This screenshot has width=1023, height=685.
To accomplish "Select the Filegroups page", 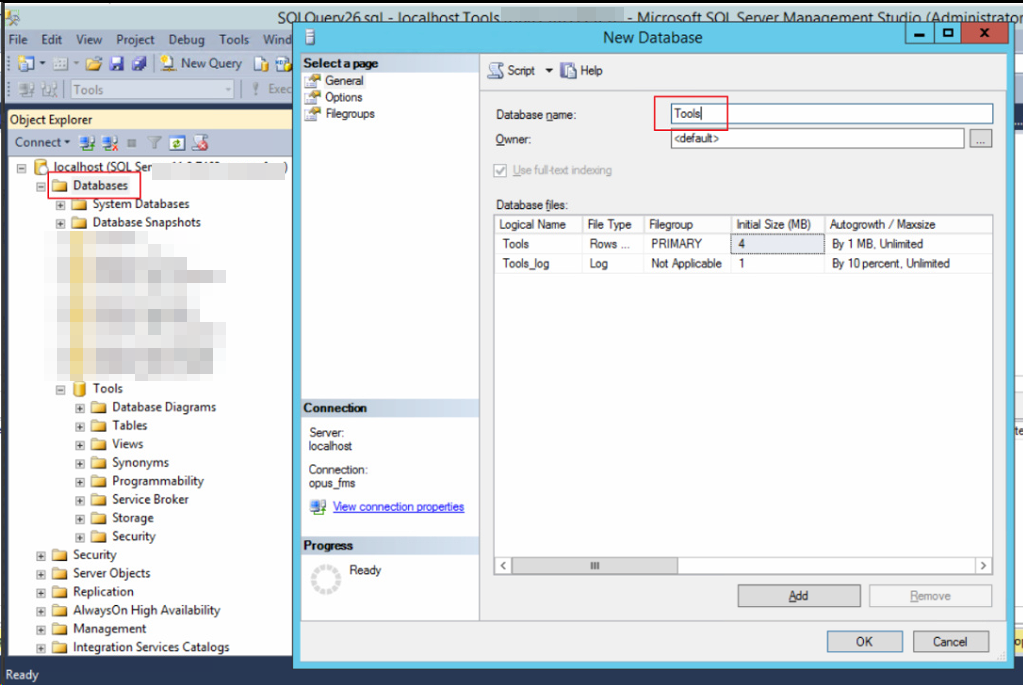I will pos(350,114).
